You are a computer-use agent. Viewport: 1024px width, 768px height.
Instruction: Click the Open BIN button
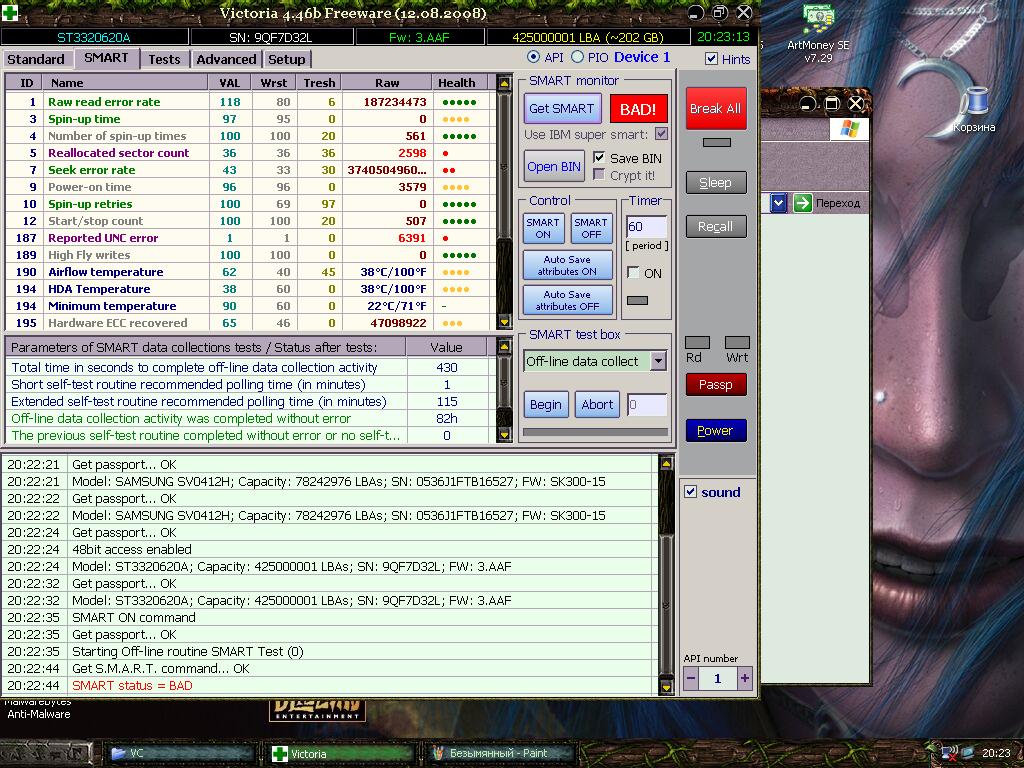tap(554, 167)
